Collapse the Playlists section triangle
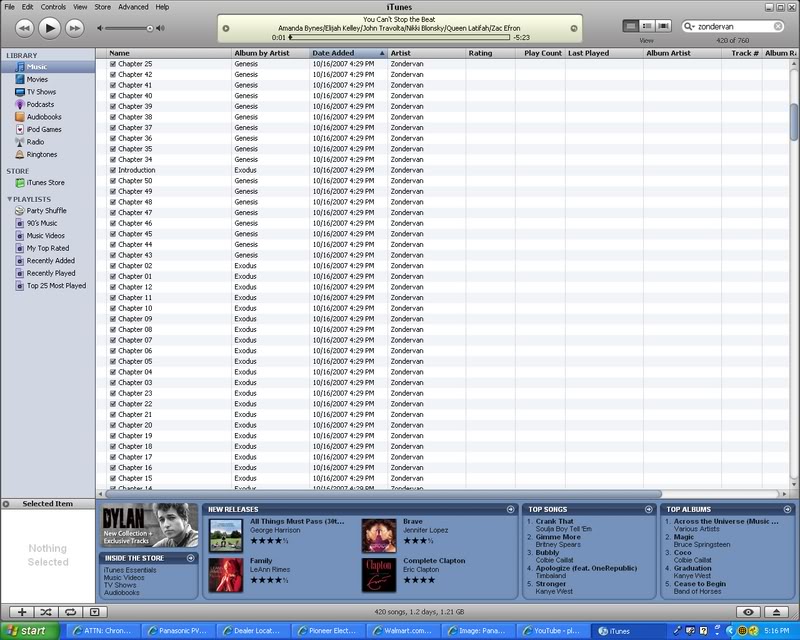 9,199
